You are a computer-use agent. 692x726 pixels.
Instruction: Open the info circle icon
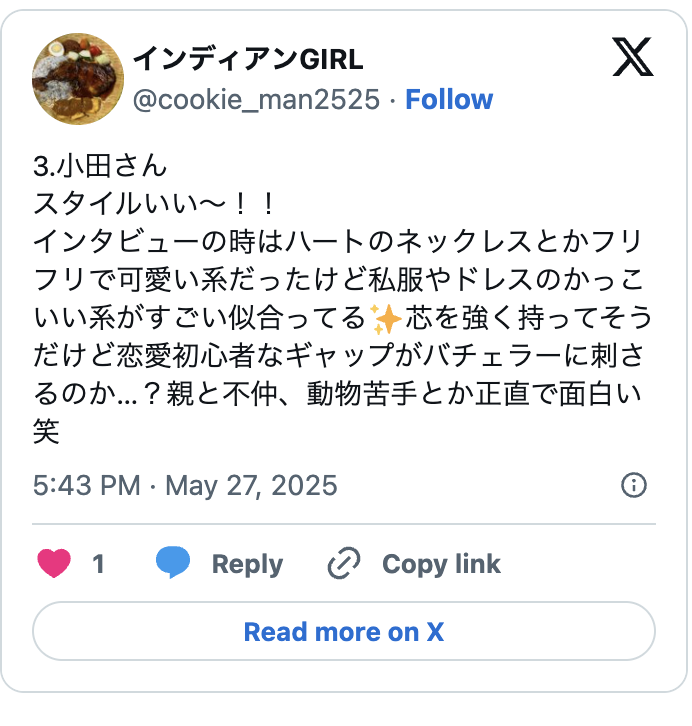633,486
